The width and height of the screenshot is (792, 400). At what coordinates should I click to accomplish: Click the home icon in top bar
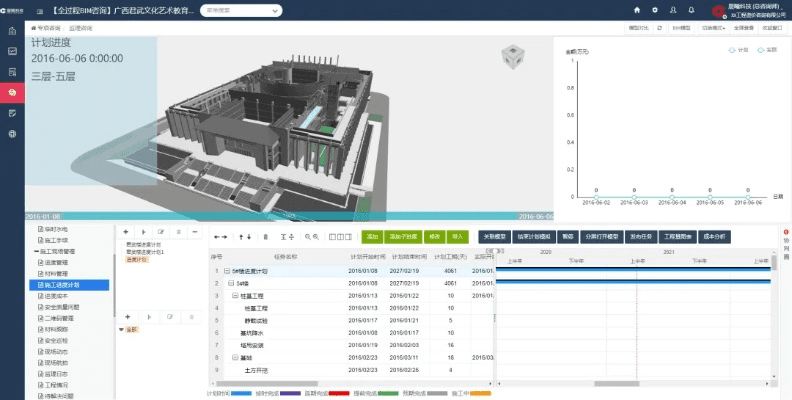[x=637, y=10]
